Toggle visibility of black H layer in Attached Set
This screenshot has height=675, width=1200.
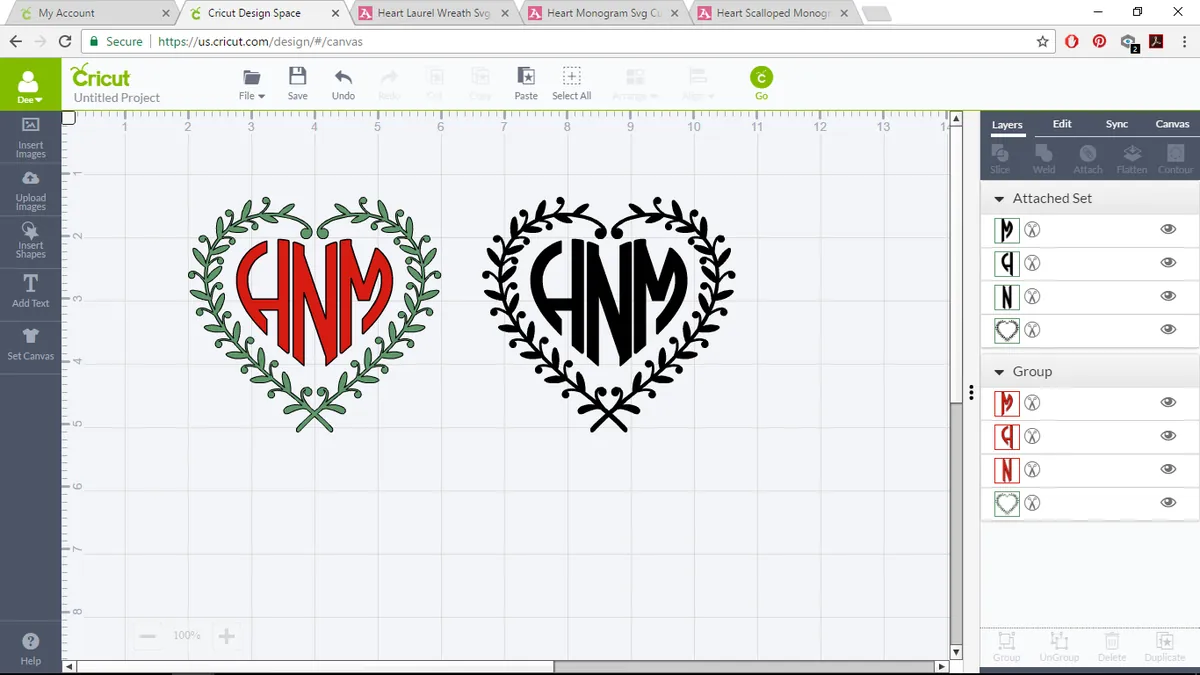(1167, 263)
